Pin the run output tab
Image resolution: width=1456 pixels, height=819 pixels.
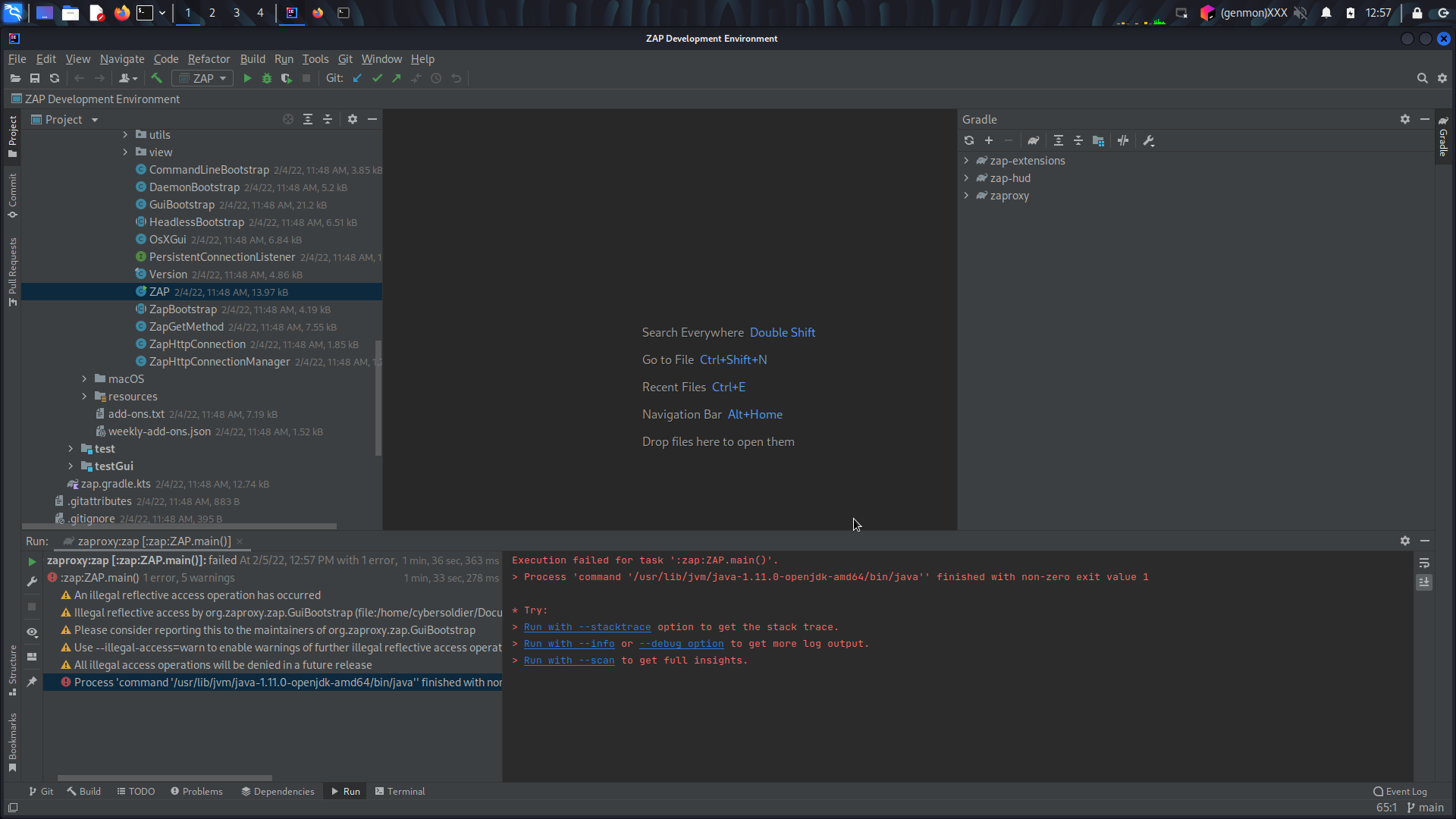32,682
